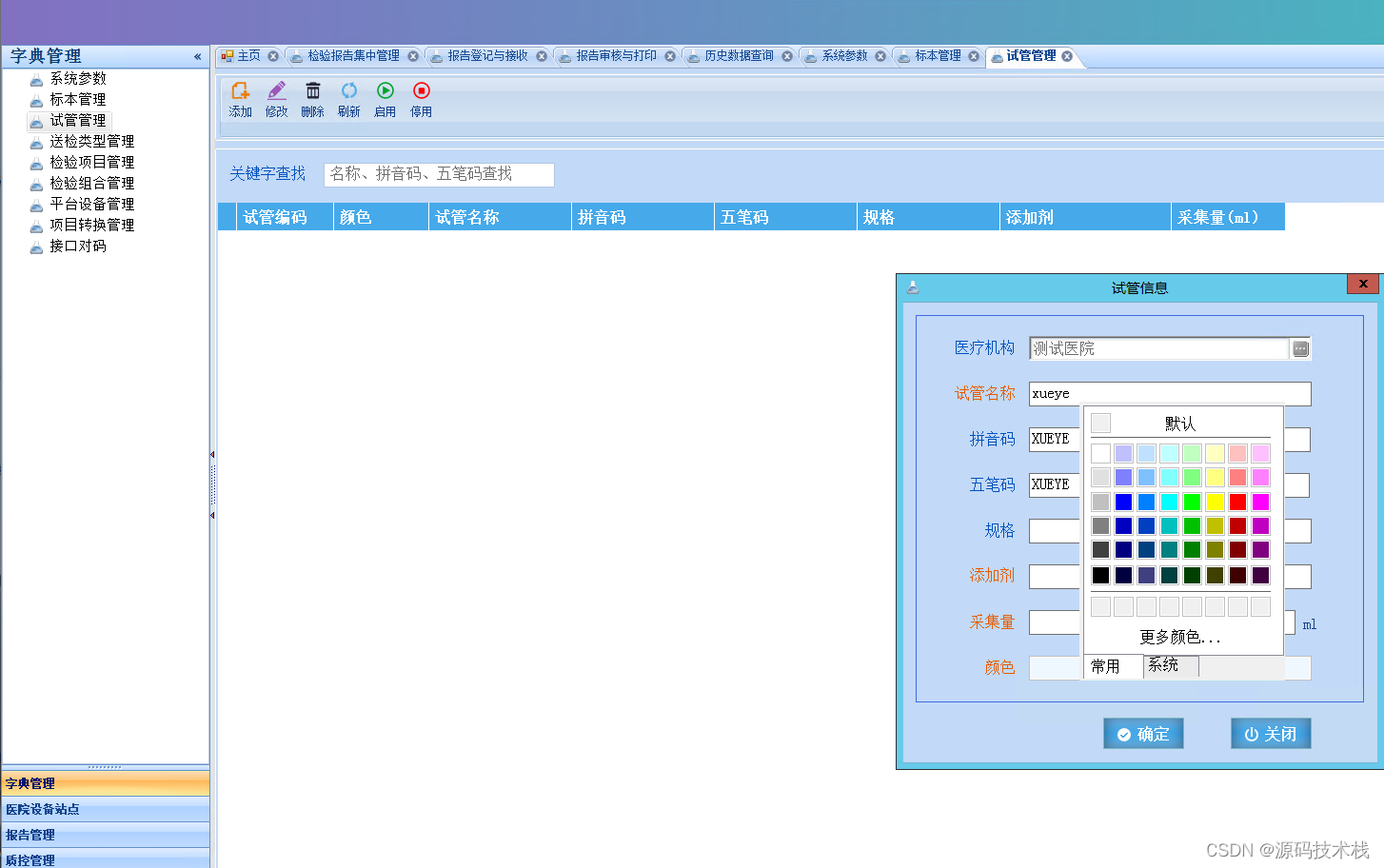Close the 报告审核与打印 tab
The width and height of the screenshot is (1384, 868).
tap(670, 56)
